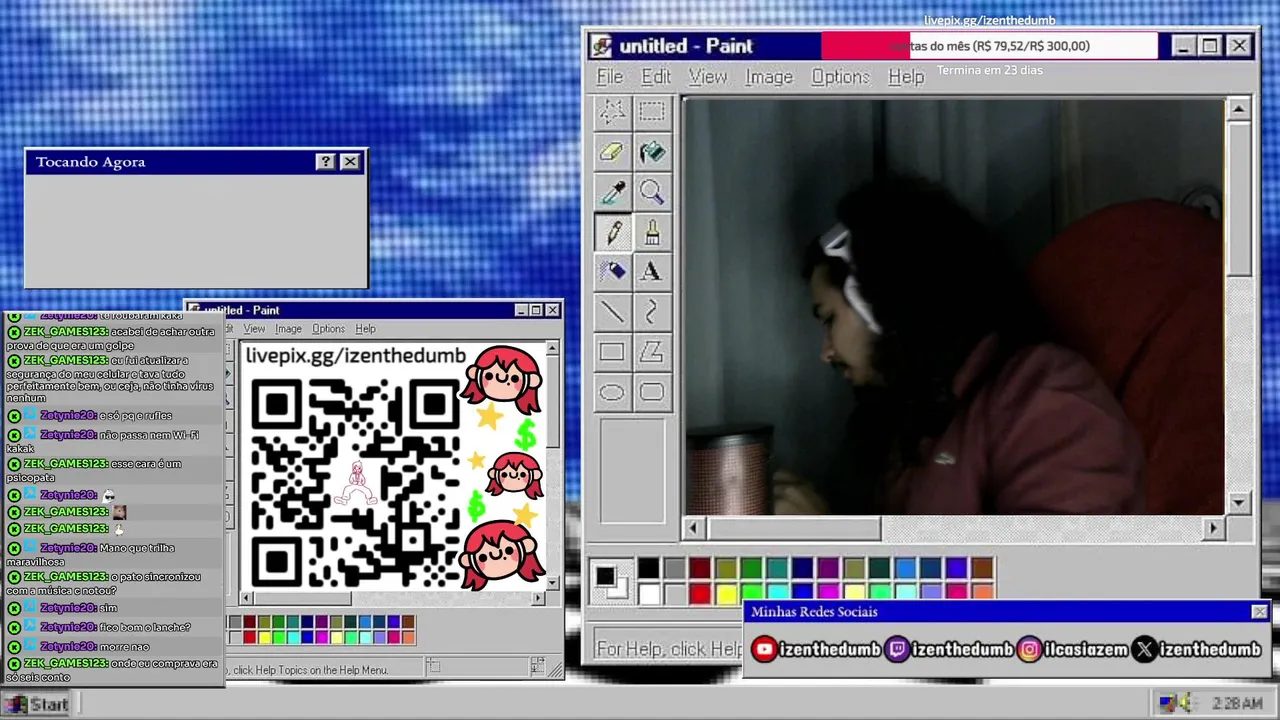Click the 'Termina em 23 dias' text

[x=989, y=70]
